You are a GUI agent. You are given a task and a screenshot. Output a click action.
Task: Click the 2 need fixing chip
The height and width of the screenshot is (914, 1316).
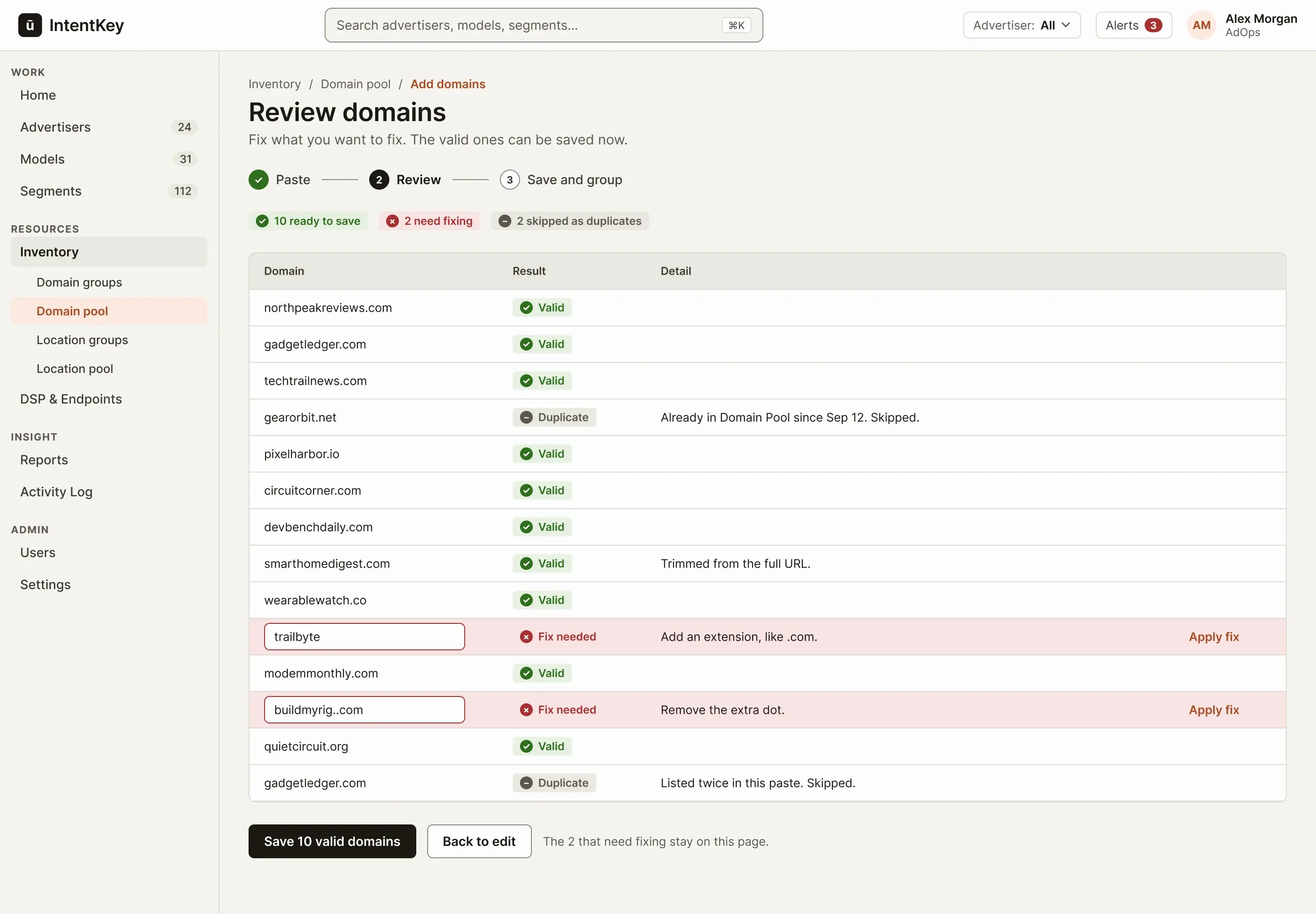pyautogui.click(x=429, y=221)
